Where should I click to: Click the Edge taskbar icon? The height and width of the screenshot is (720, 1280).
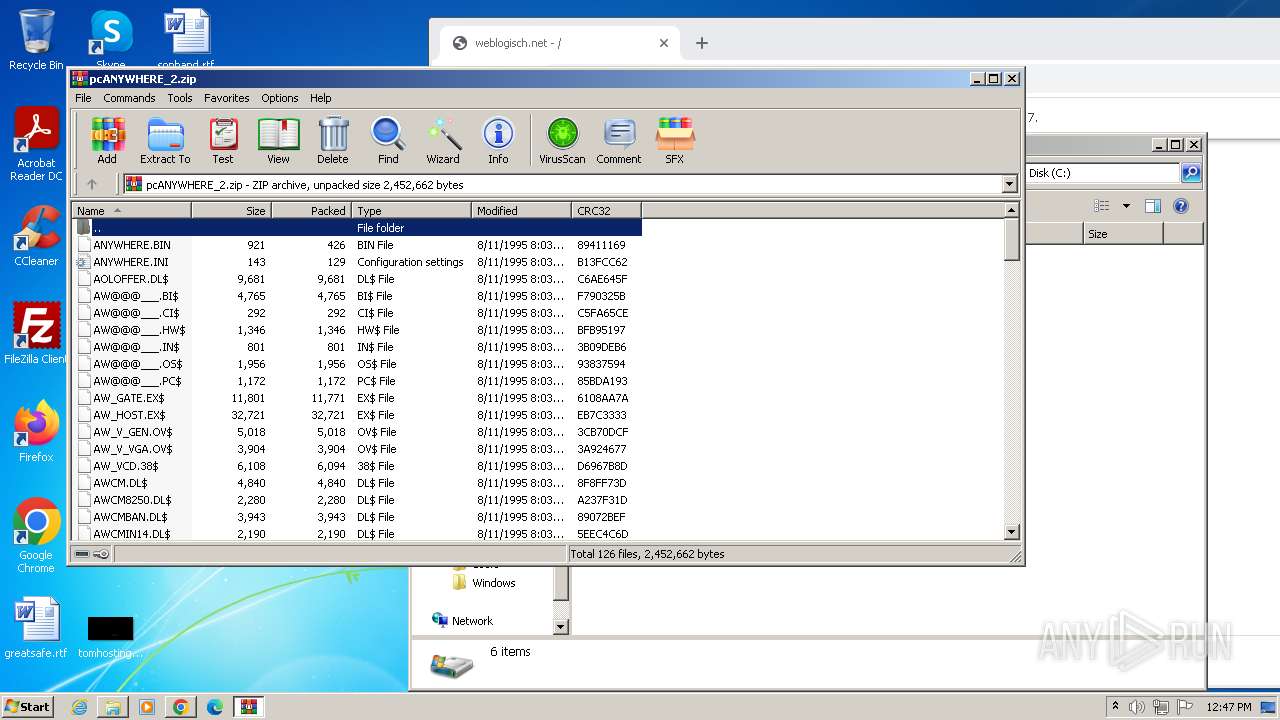click(x=215, y=707)
